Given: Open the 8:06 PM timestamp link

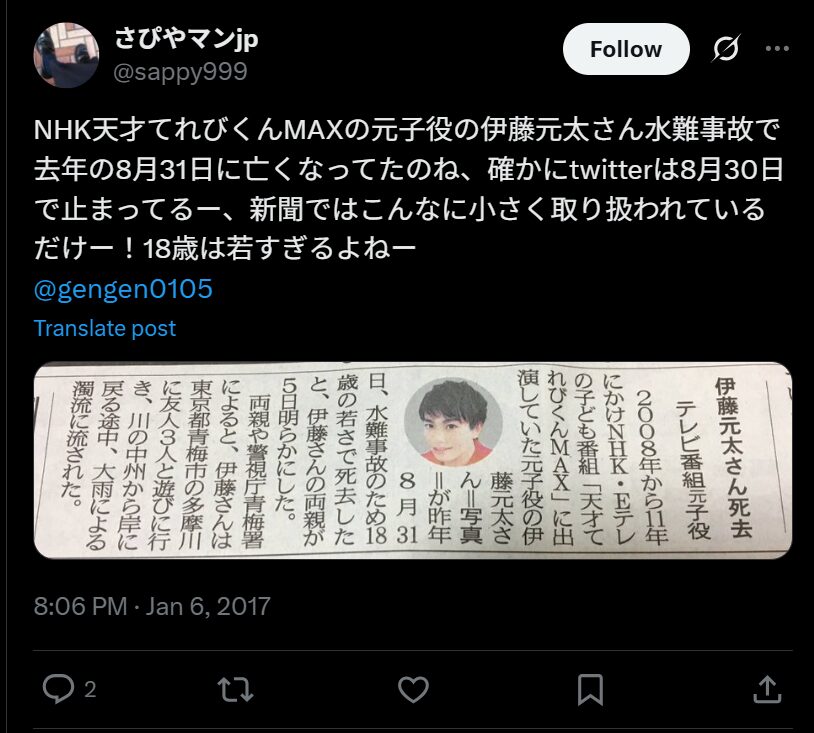Looking at the screenshot, I should (x=80, y=606).
